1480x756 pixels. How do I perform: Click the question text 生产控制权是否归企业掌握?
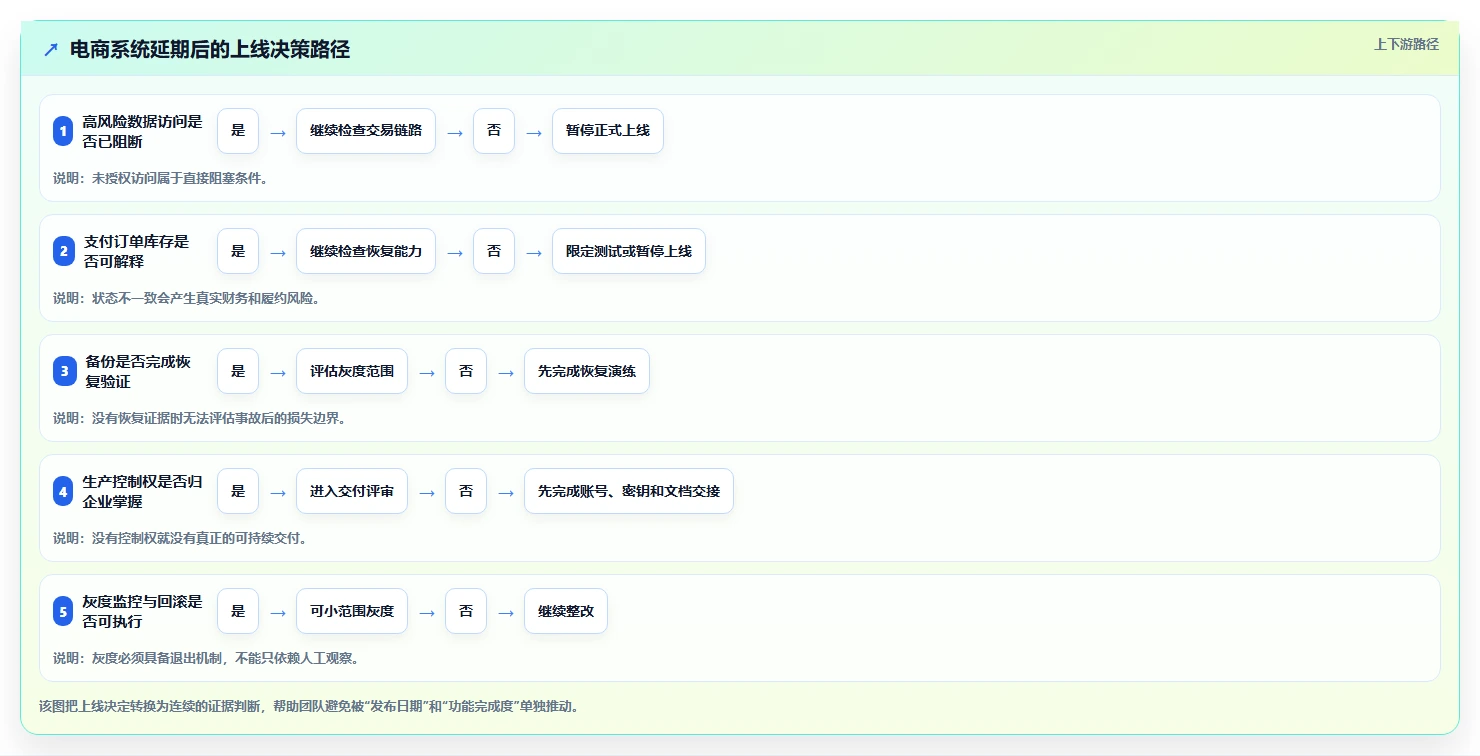(142, 491)
